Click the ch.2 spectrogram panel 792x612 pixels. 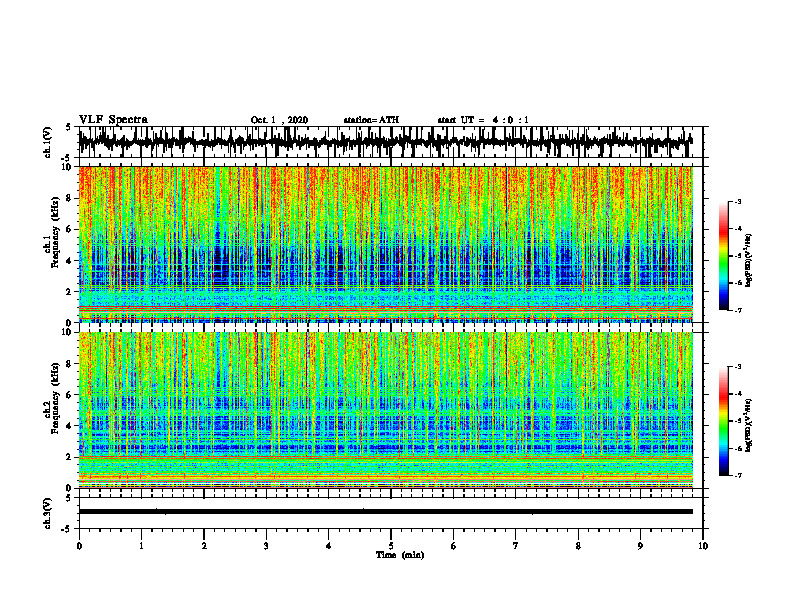coord(385,410)
